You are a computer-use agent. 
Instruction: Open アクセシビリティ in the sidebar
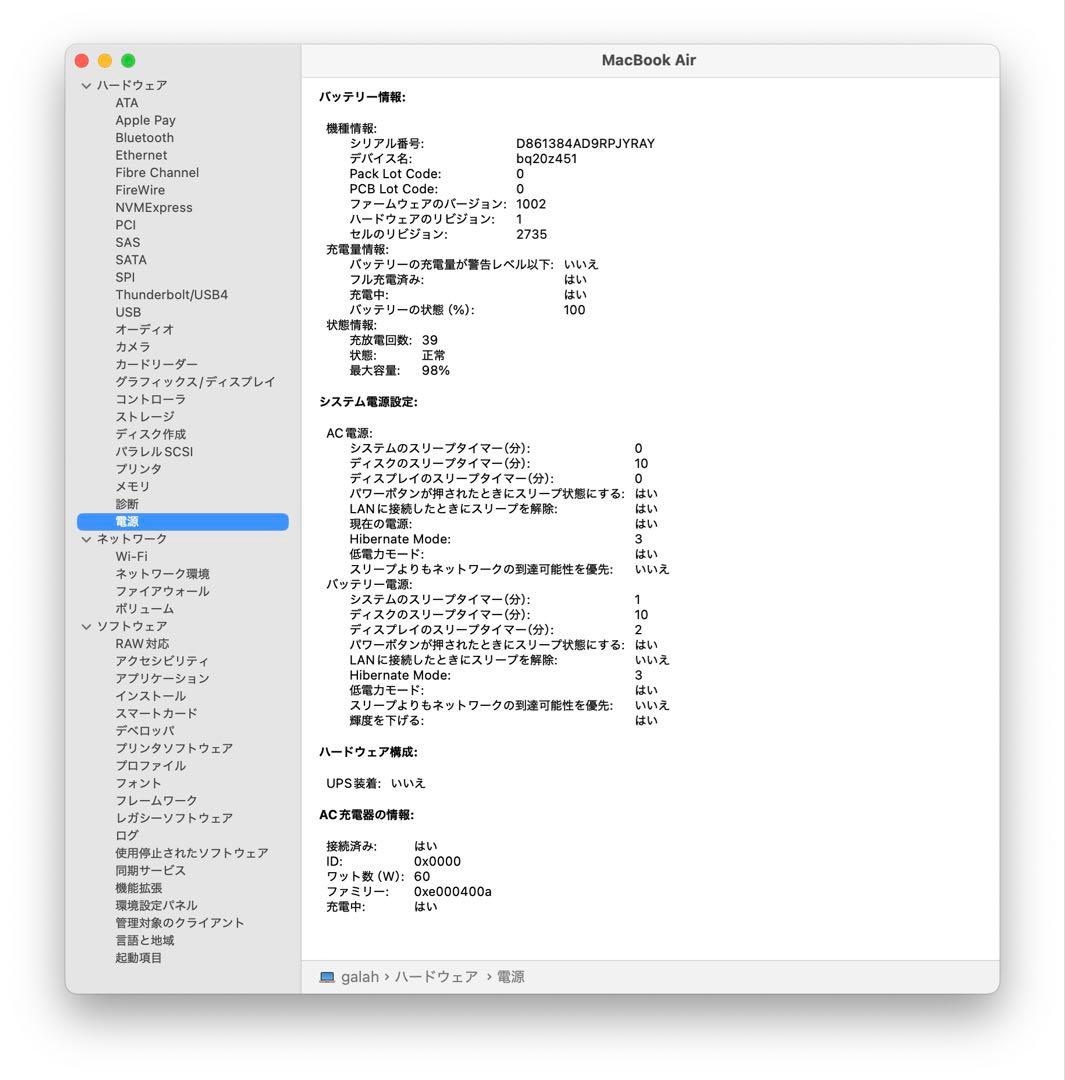pyautogui.click(x=162, y=661)
